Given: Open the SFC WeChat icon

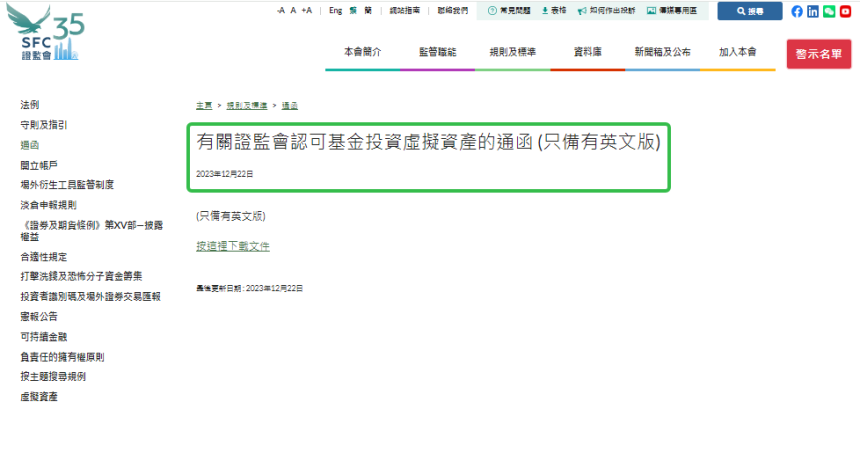Looking at the screenshot, I should tap(829, 11).
